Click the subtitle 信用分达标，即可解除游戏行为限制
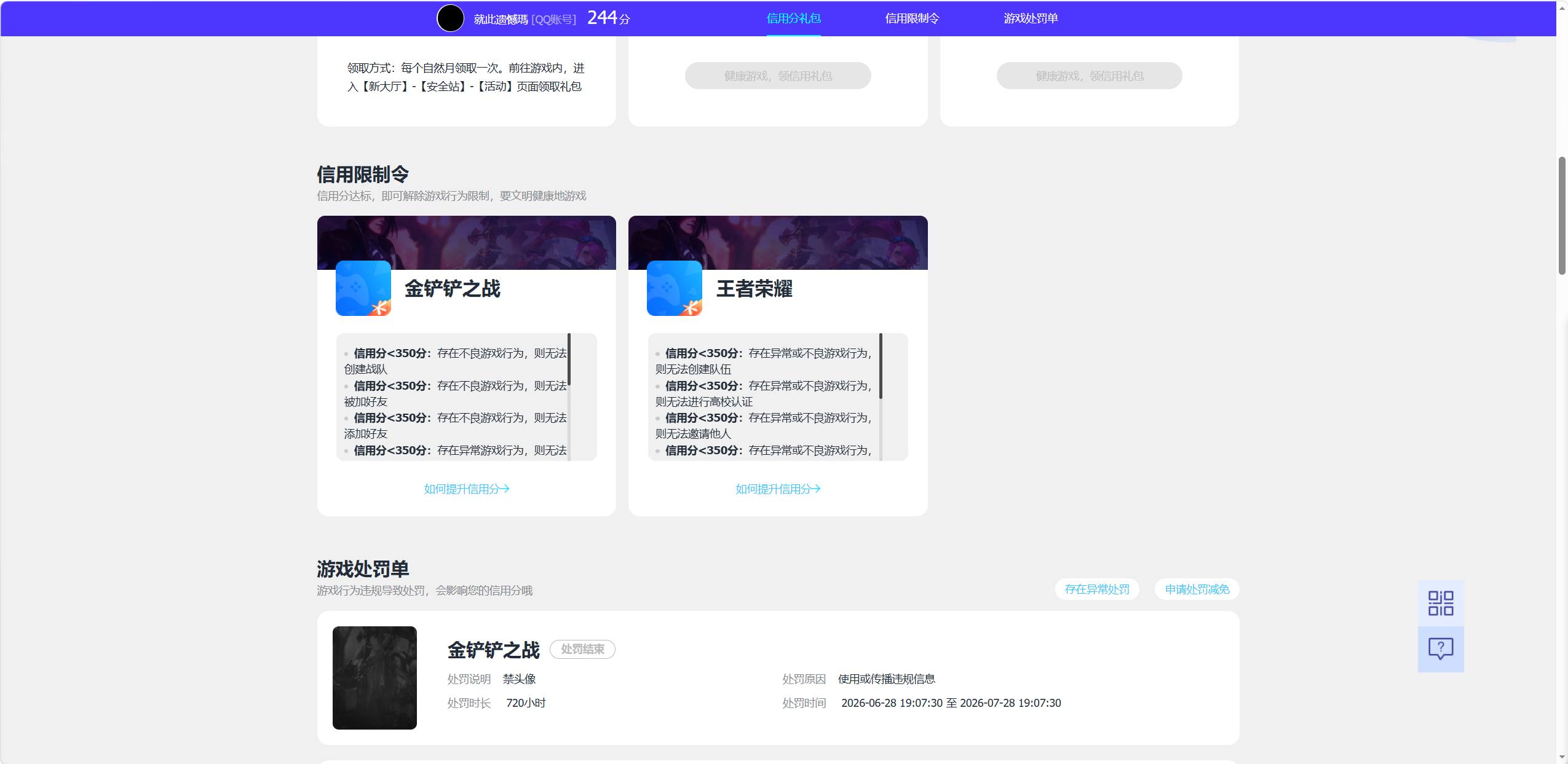 point(451,195)
